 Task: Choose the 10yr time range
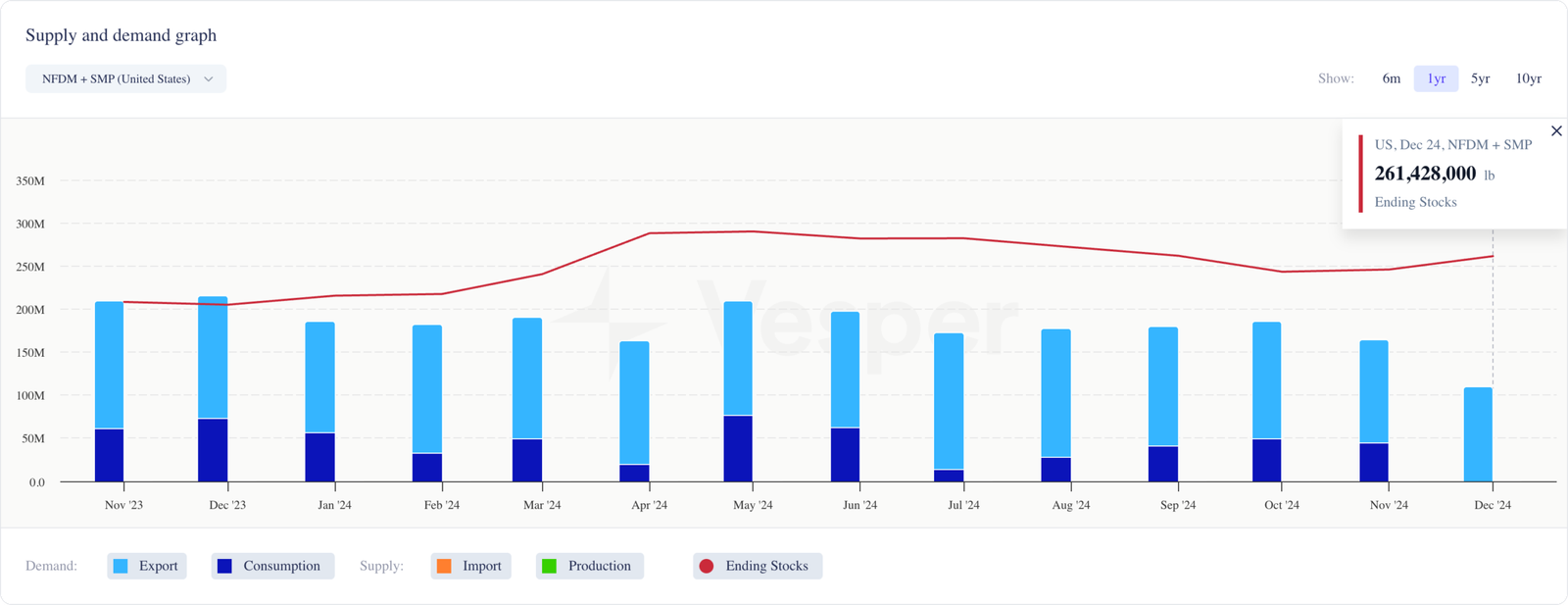pyautogui.click(x=1528, y=78)
